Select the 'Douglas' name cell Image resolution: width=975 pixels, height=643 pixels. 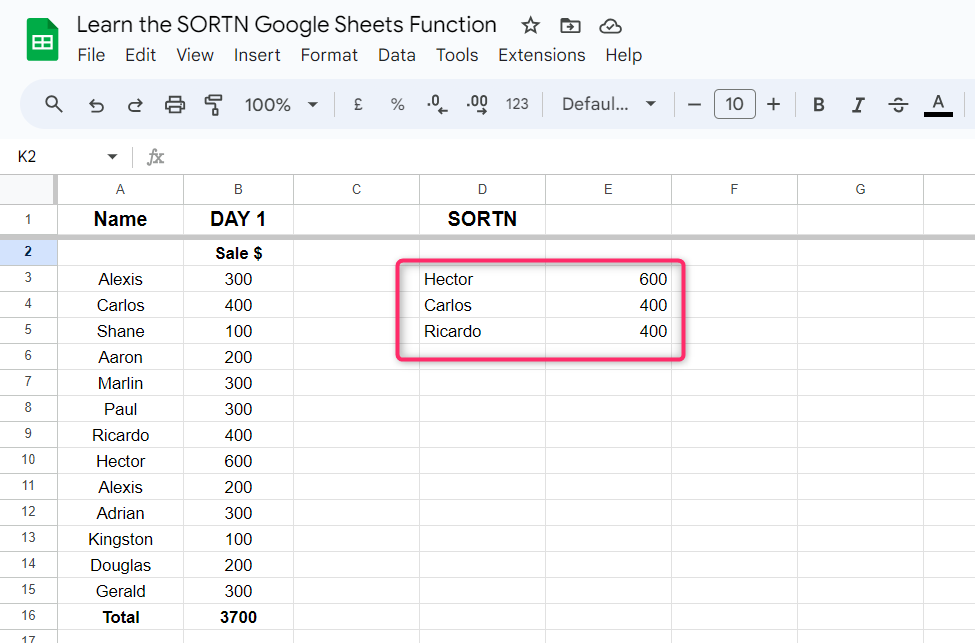pyautogui.click(x=121, y=565)
